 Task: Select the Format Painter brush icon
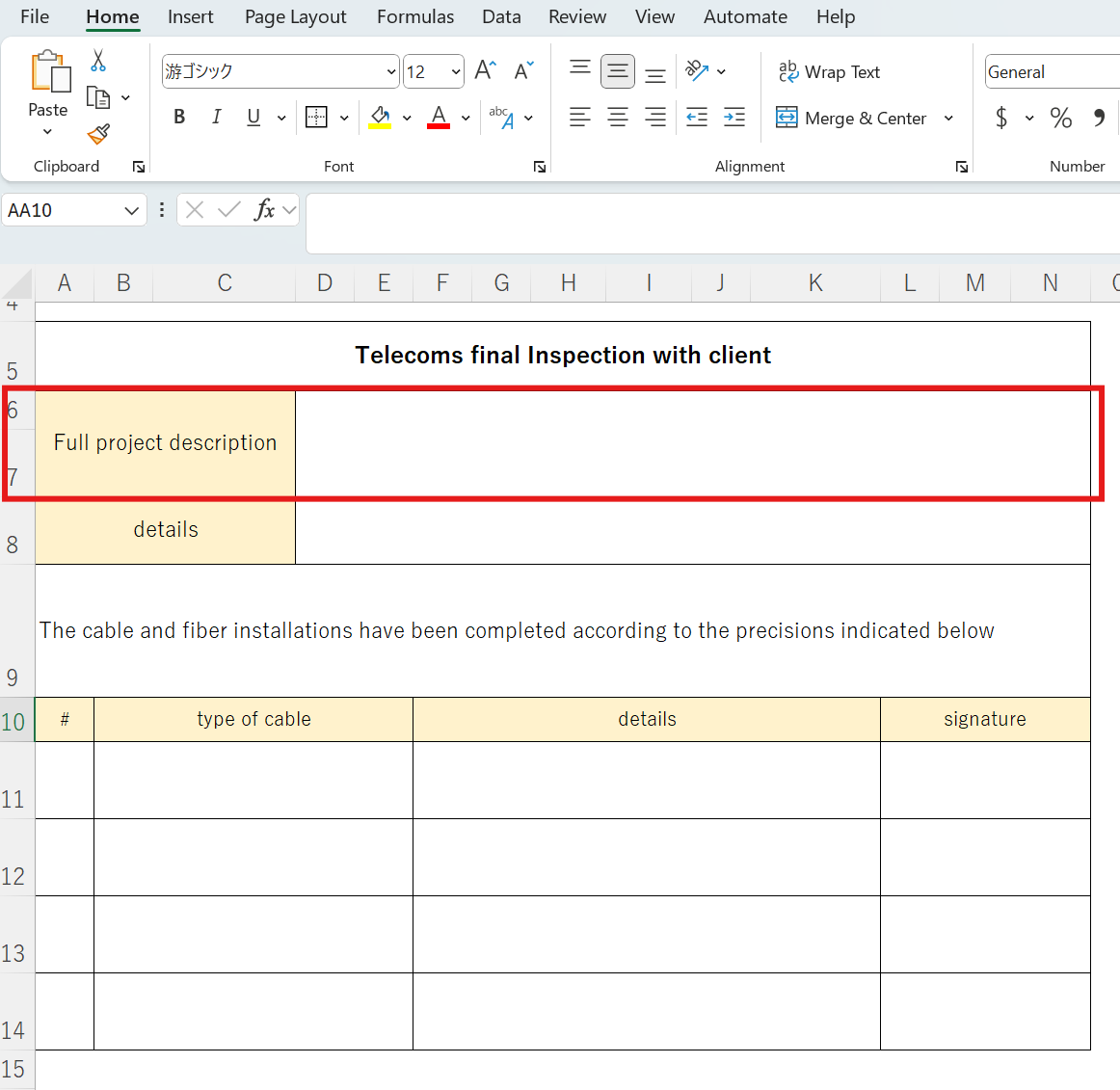pos(98,134)
